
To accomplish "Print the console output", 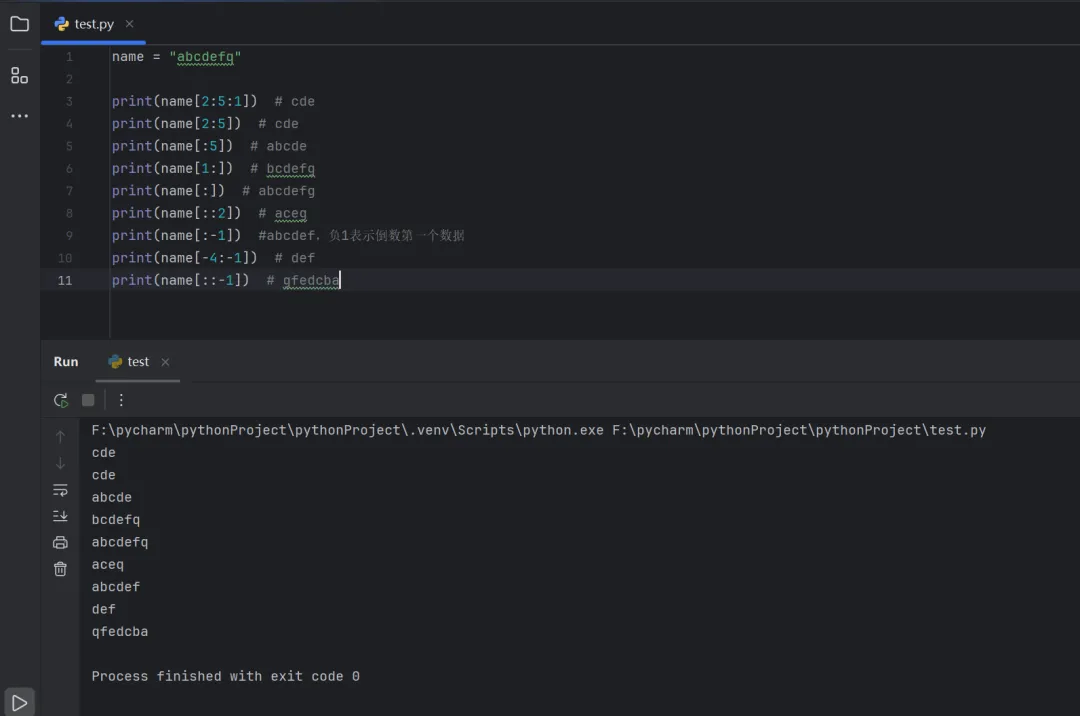I will pyautogui.click(x=60, y=542).
